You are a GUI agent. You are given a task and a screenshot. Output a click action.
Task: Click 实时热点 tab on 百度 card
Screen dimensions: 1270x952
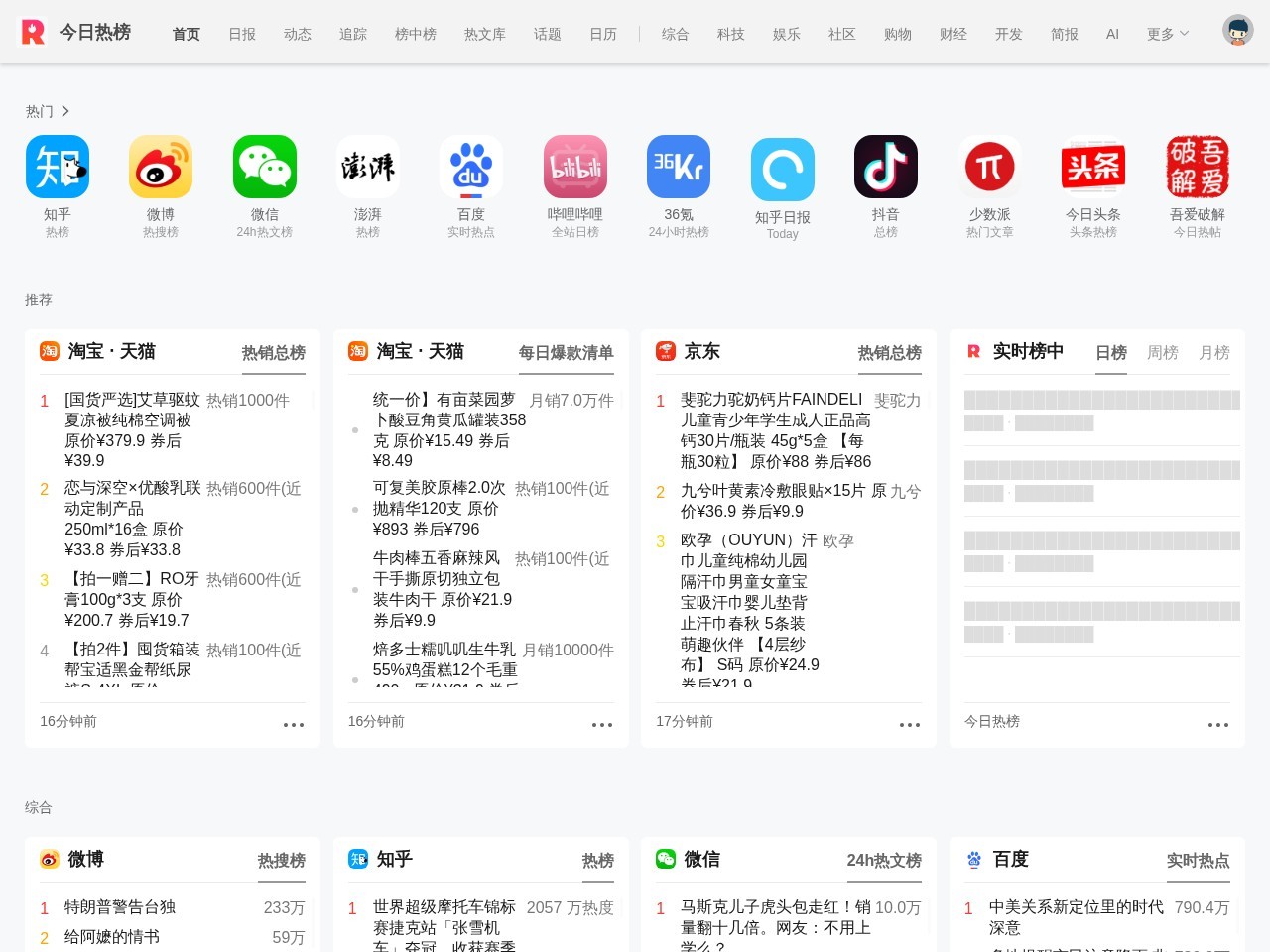tap(1199, 861)
